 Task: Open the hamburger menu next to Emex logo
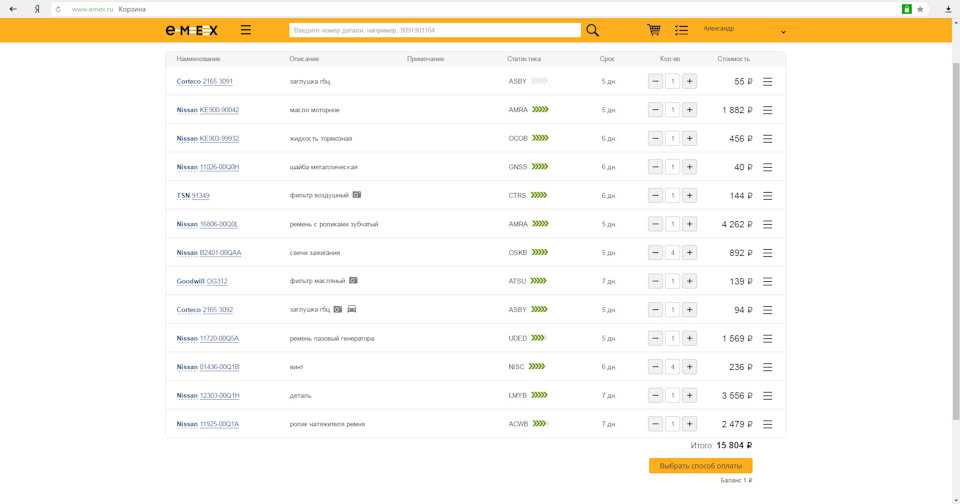coord(246,30)
